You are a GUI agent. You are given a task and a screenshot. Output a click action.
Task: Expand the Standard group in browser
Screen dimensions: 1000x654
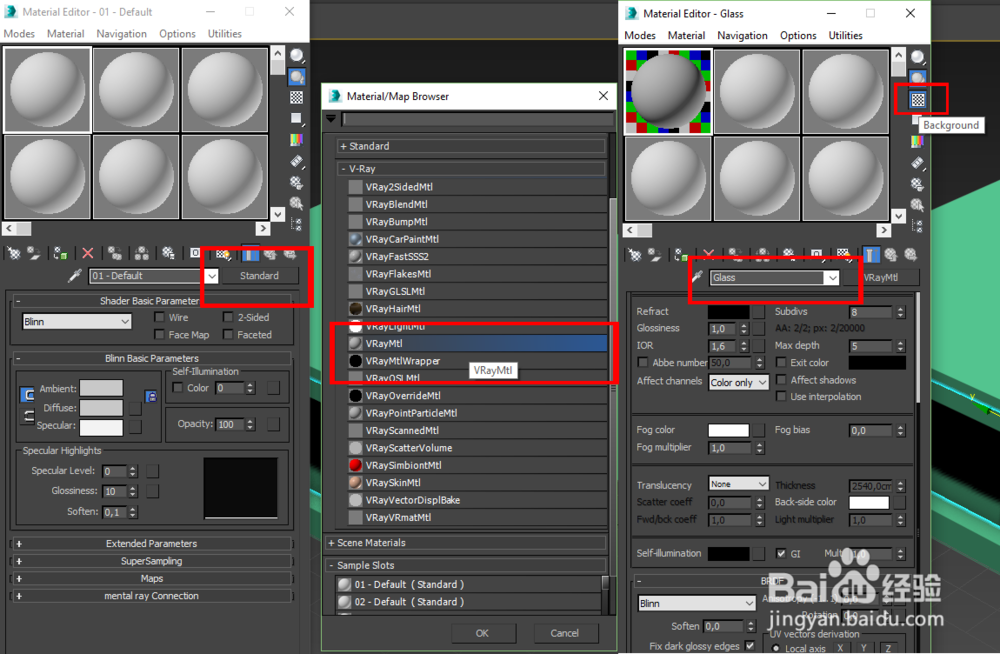tap(471, 146)
